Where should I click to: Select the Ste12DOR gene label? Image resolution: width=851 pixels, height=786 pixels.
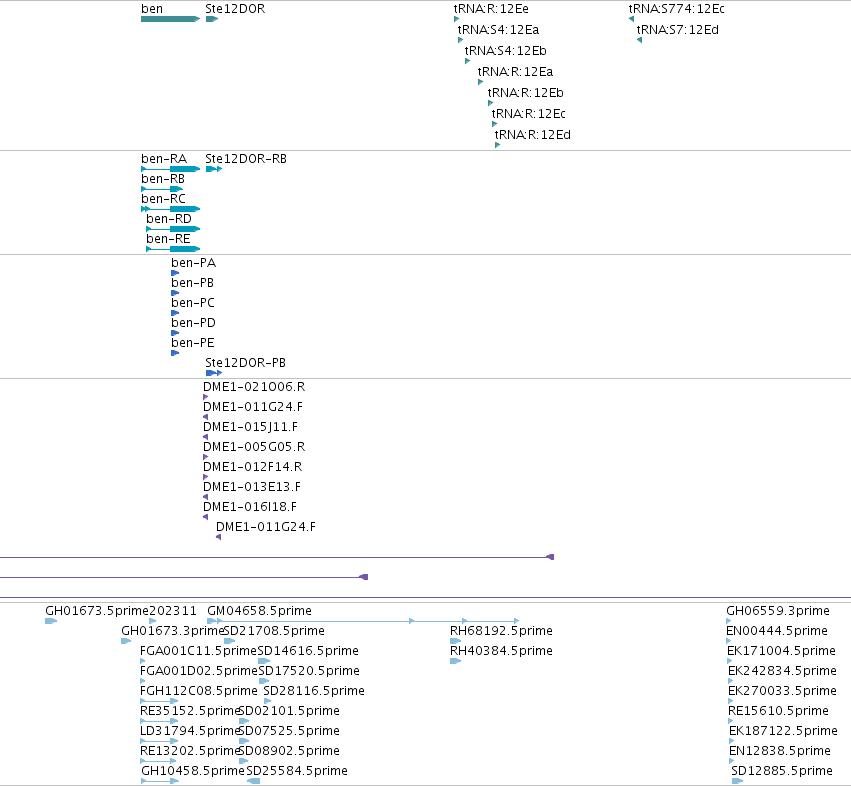[235, 9]
